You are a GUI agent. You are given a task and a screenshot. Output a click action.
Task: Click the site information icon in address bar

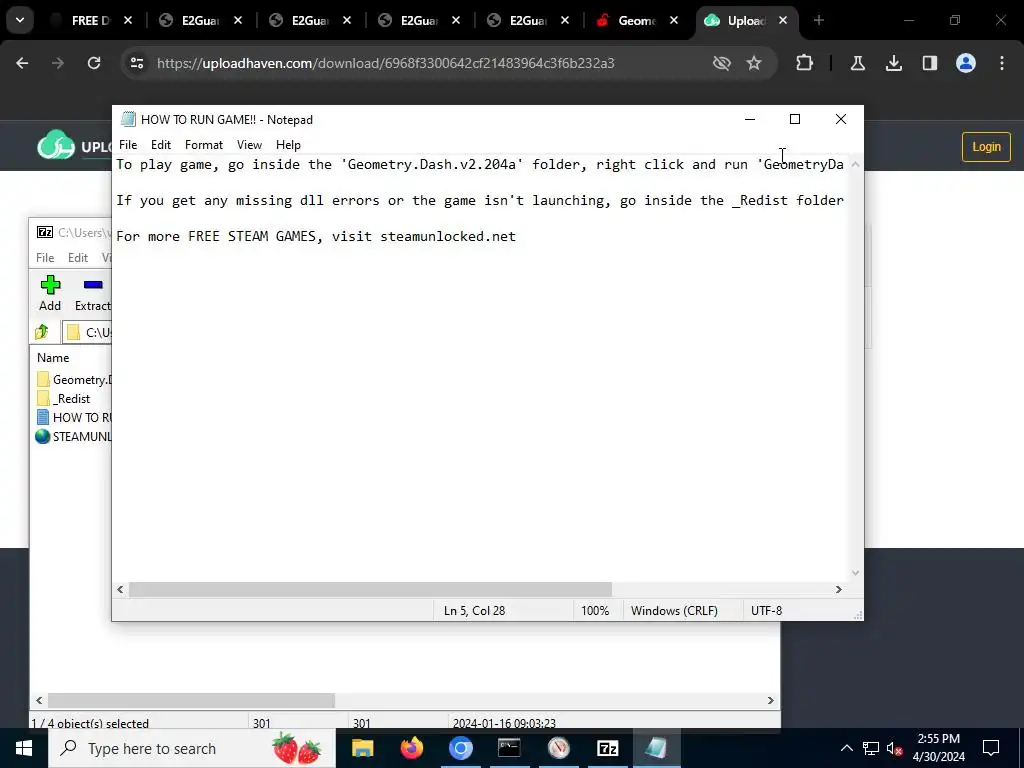(137, 63)
